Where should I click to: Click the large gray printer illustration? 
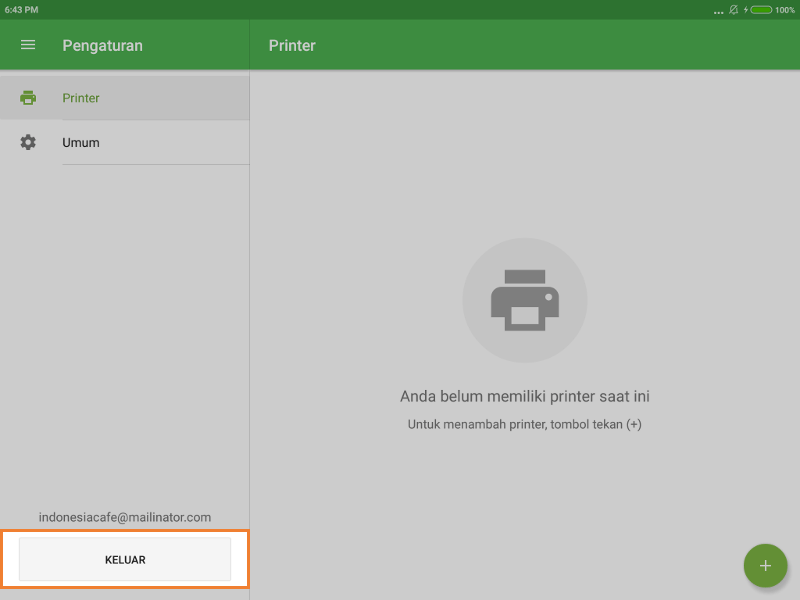(525, 300)
